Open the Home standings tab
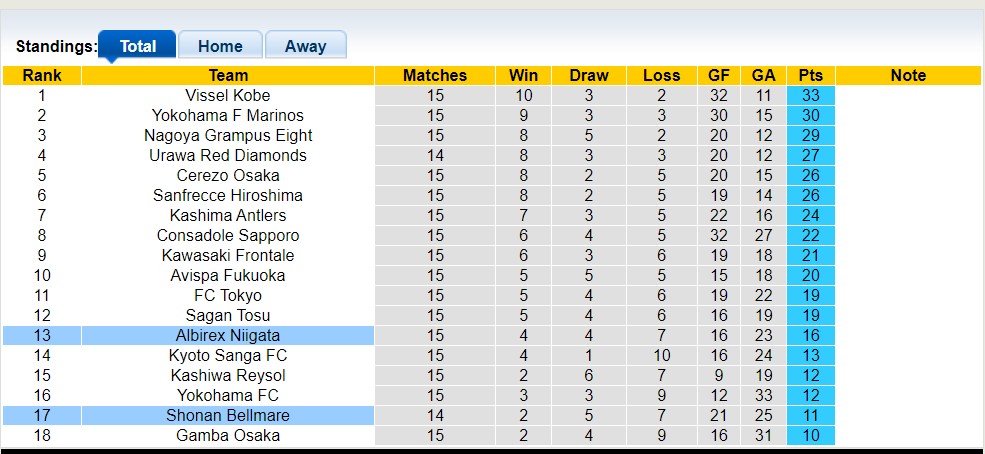Screen dimensions: 985x454 pos(220,46)
